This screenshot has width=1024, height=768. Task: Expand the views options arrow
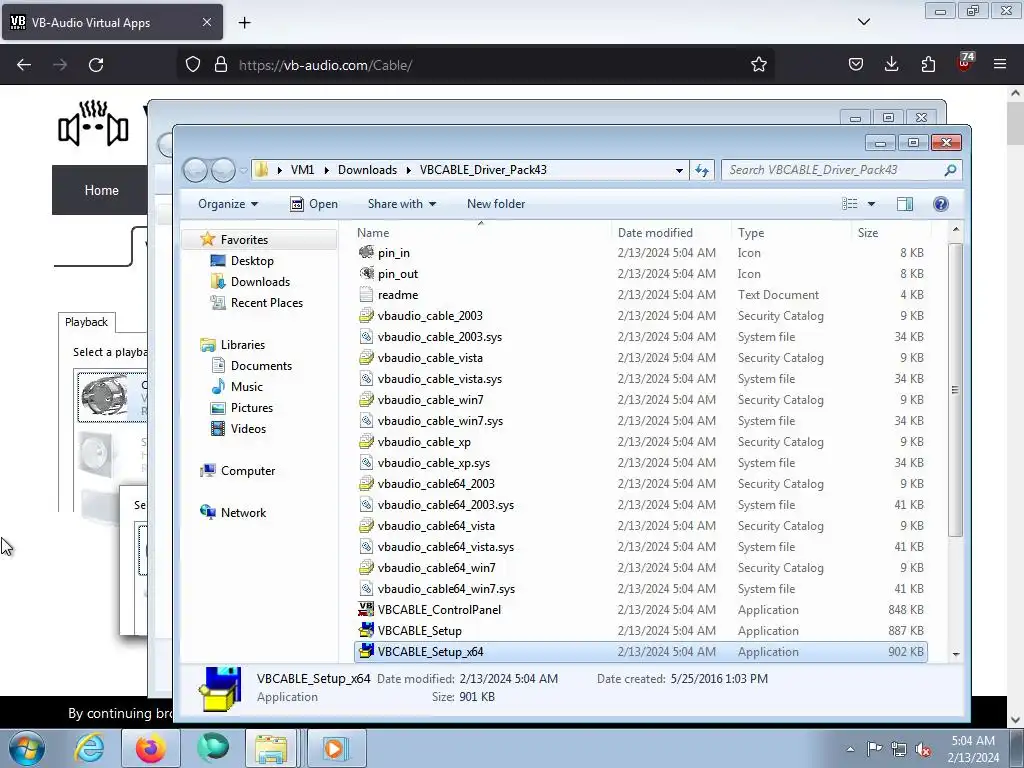[871, 204]
